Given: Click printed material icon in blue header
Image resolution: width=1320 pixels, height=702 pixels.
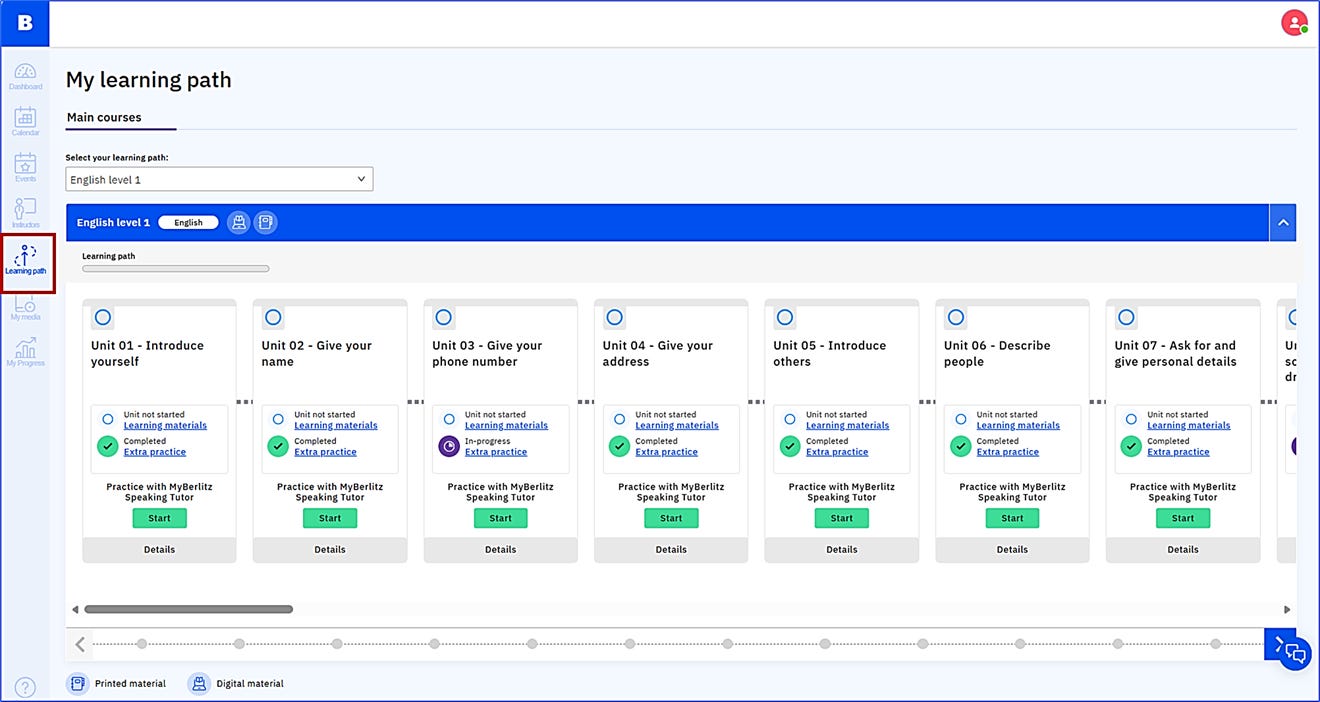Looking at the screenshot, I should point(265,223).
